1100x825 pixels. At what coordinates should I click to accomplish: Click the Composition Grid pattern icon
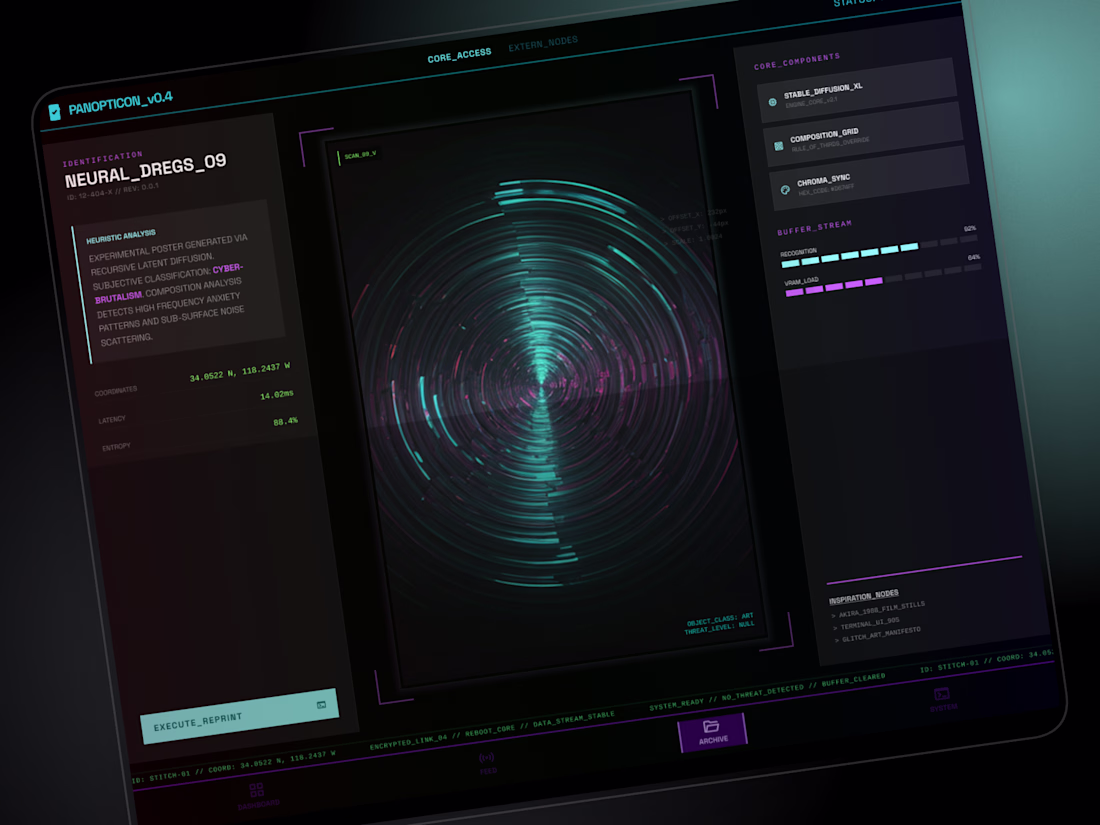pos(779,146)
